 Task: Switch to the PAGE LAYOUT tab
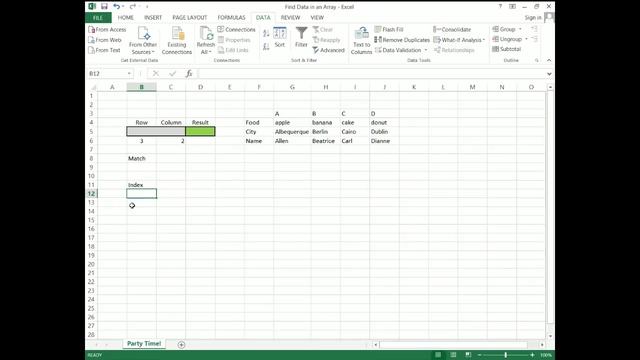[x=190, y=18]
